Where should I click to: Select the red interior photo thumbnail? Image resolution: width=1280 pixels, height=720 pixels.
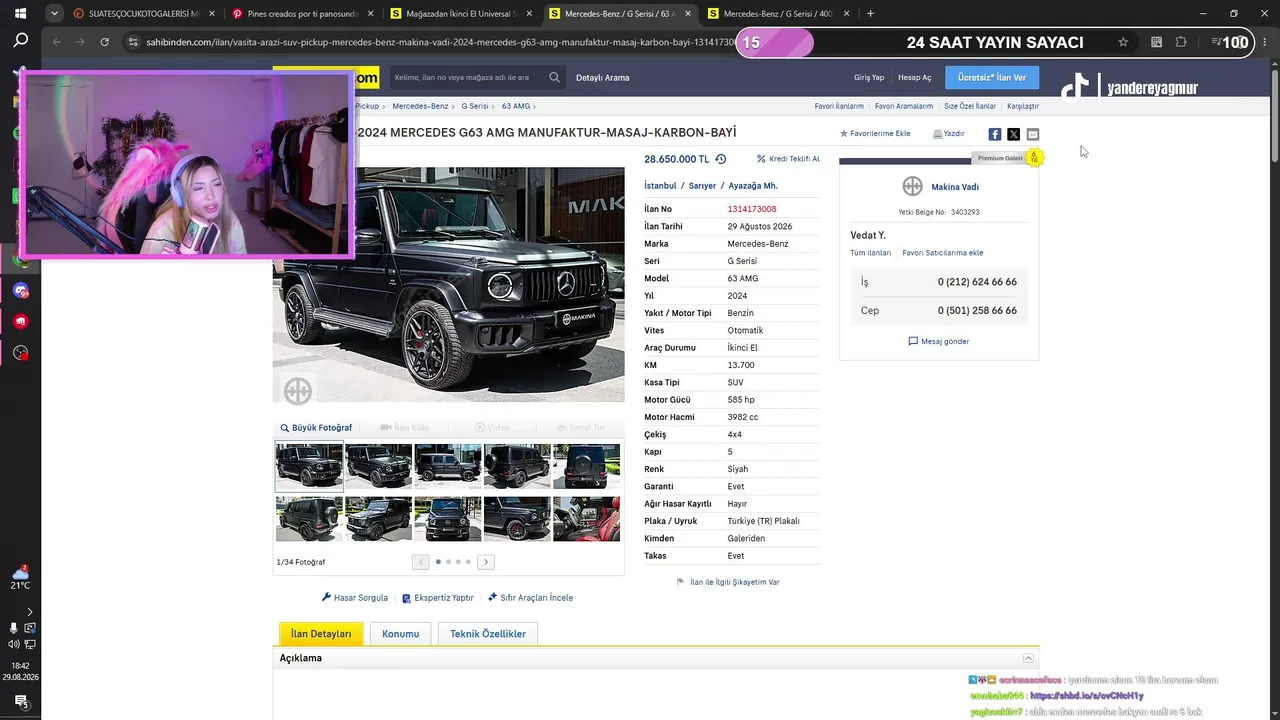tap(587, 519)
